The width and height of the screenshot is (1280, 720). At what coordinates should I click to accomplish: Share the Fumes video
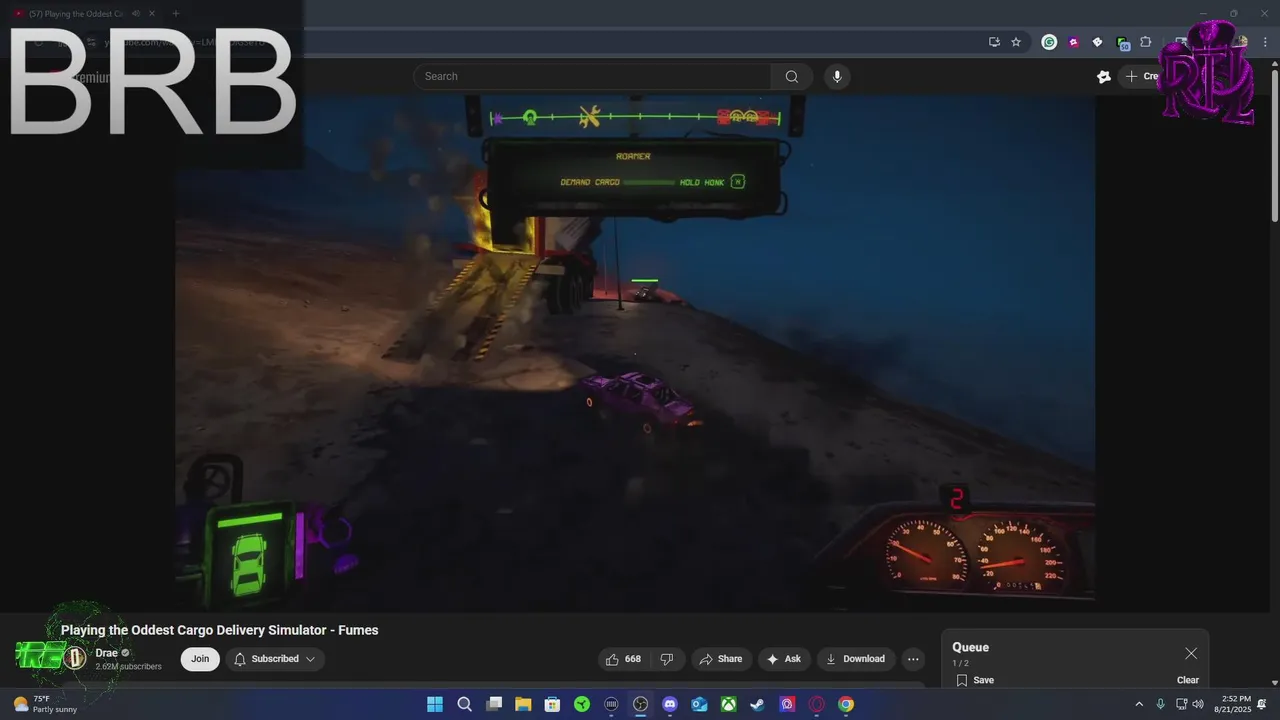721,659
